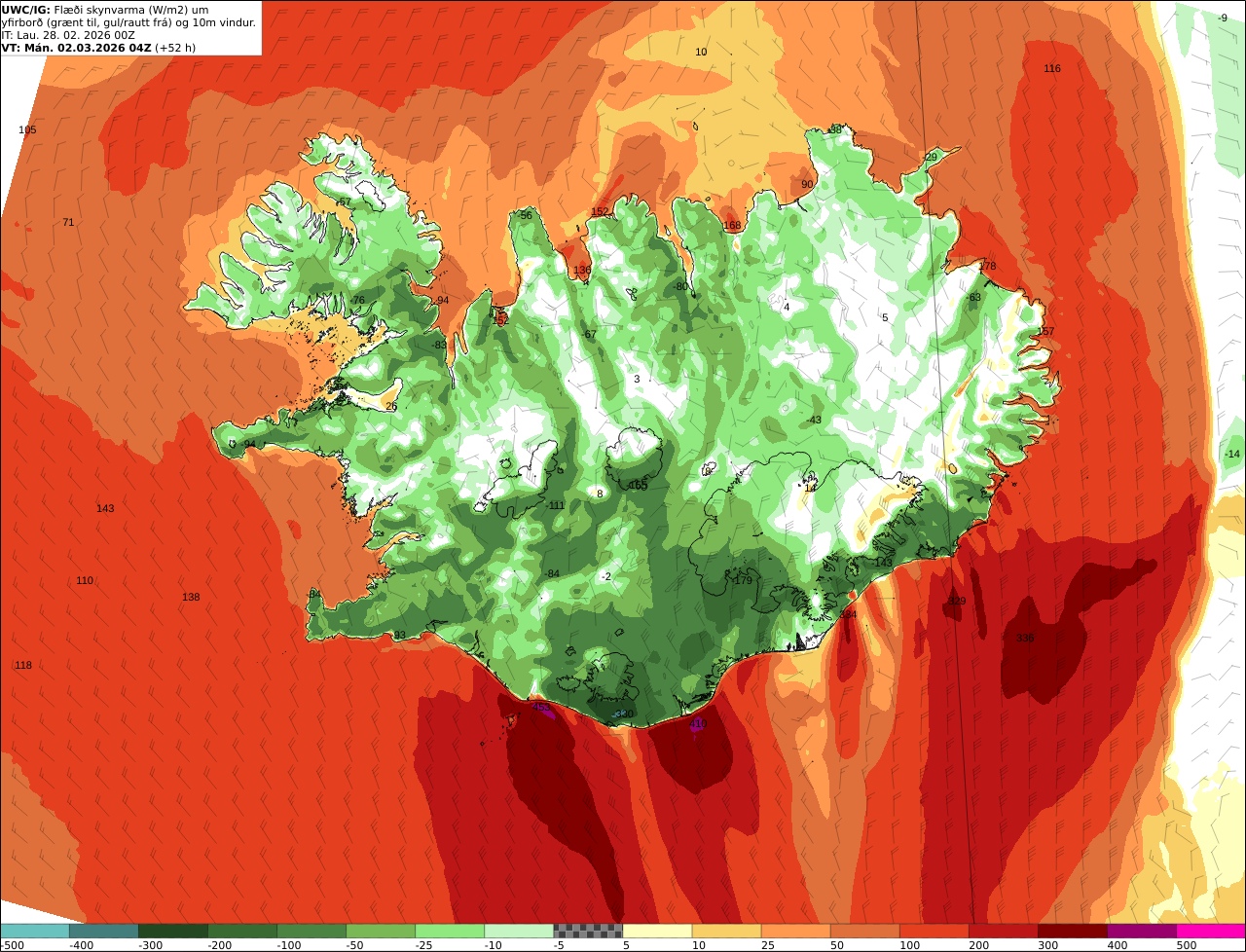This screenshot has width=1246, height=952.
Task: Click the '300' legend label
Action: [x=1047, y=945]
